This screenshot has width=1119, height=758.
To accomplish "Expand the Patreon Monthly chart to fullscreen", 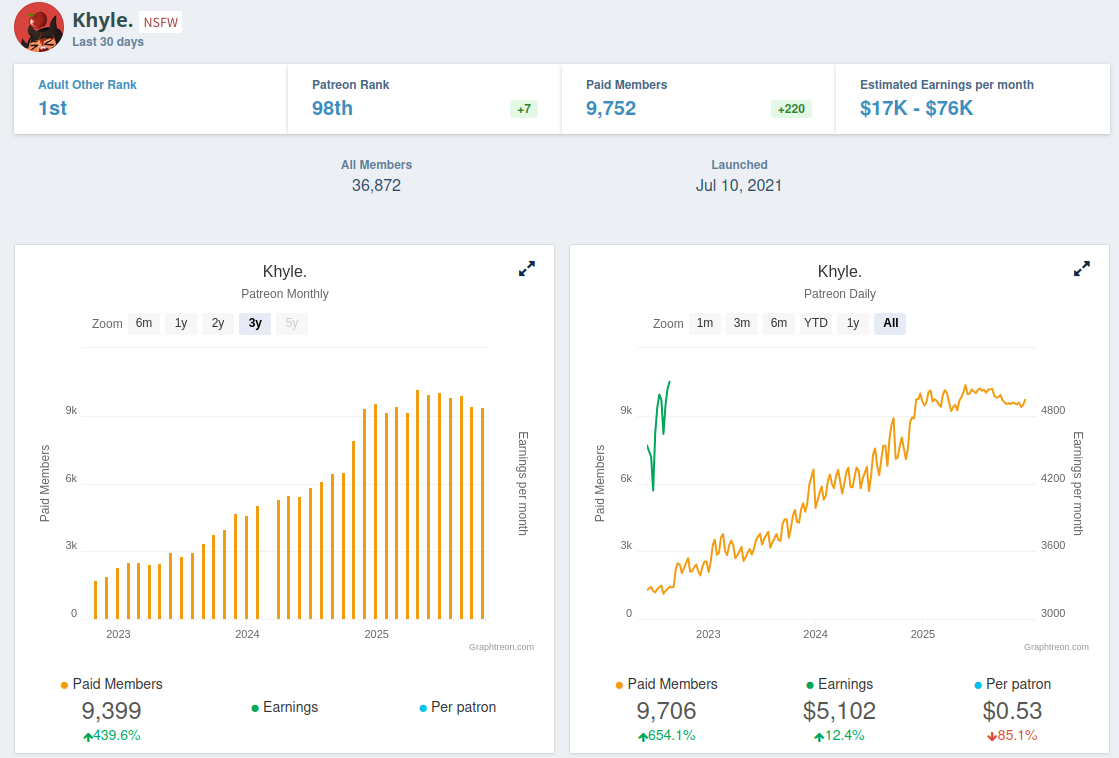I will coord(527,269).
